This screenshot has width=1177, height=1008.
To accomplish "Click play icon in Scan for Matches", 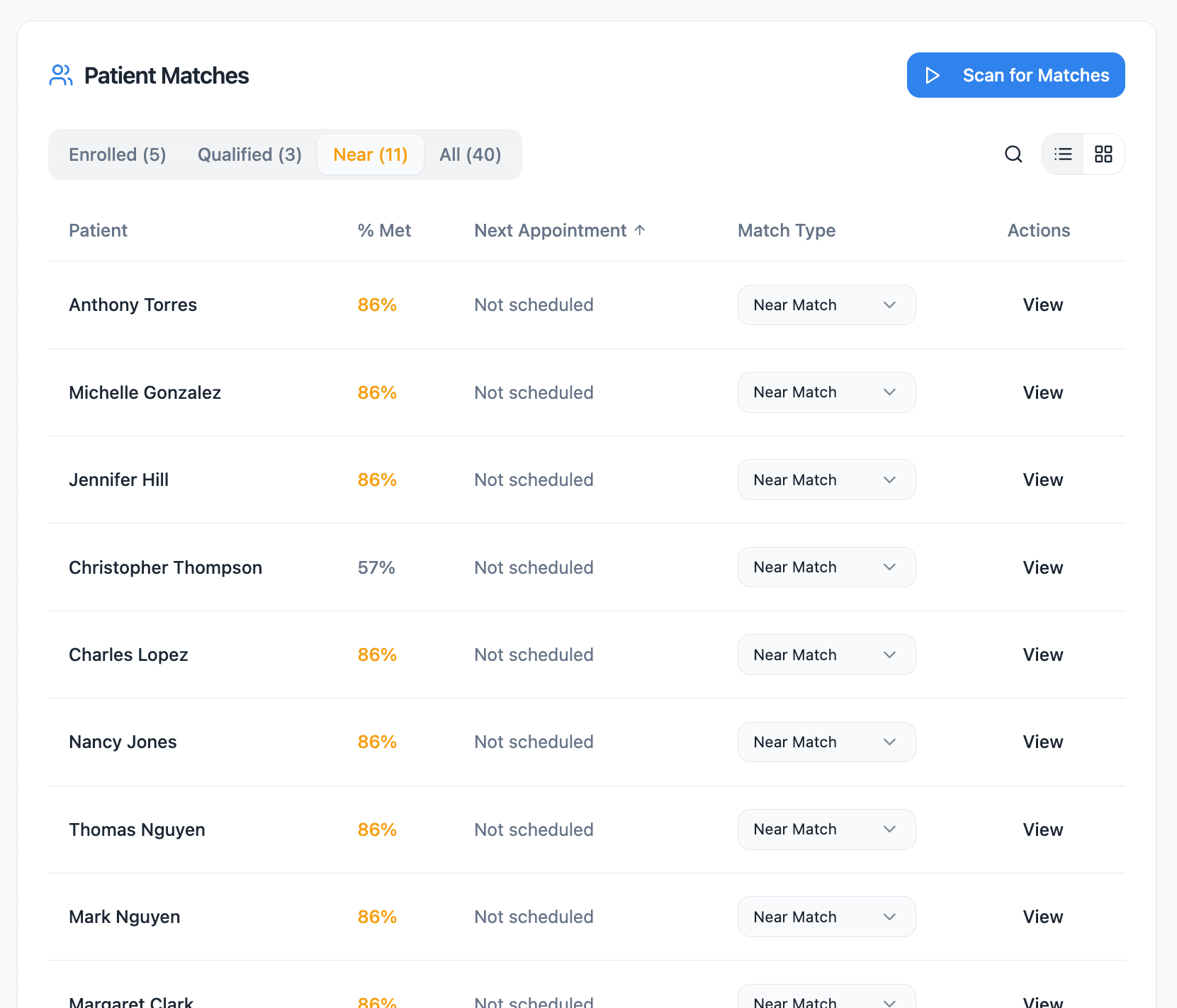I will [933, 75].
